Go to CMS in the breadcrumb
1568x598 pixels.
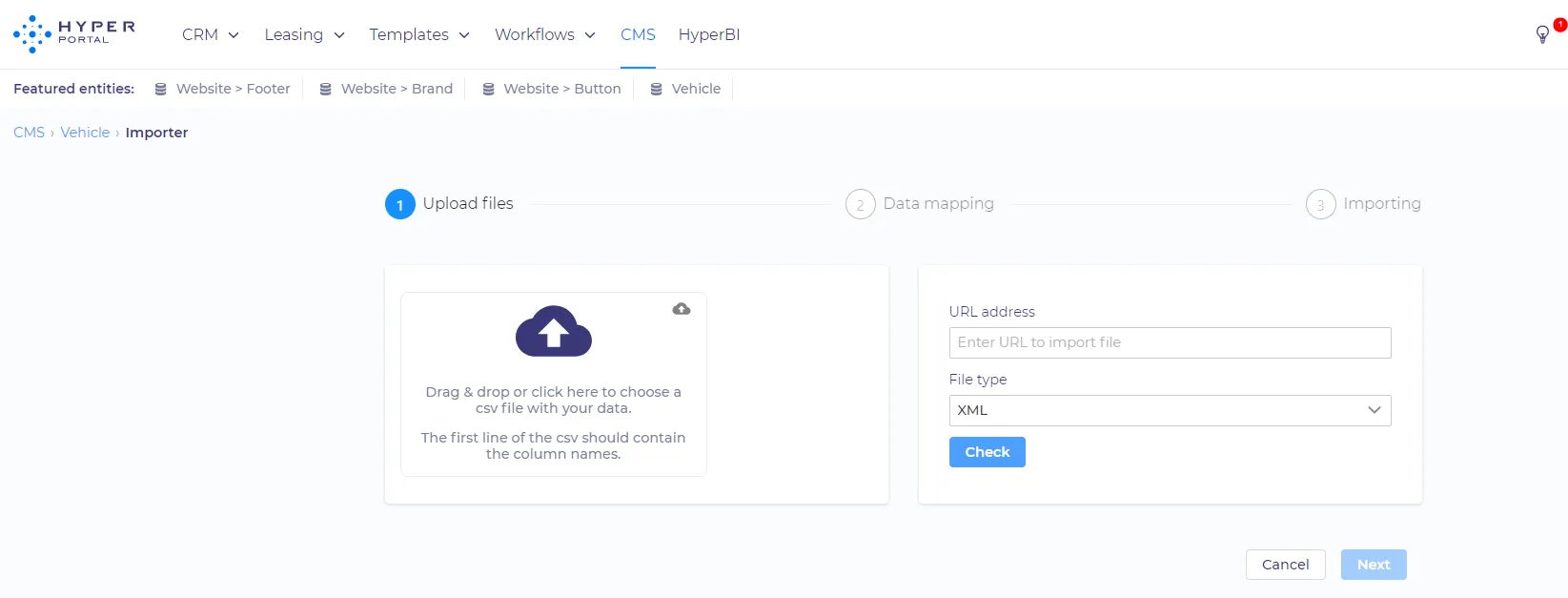click(29, 133)
